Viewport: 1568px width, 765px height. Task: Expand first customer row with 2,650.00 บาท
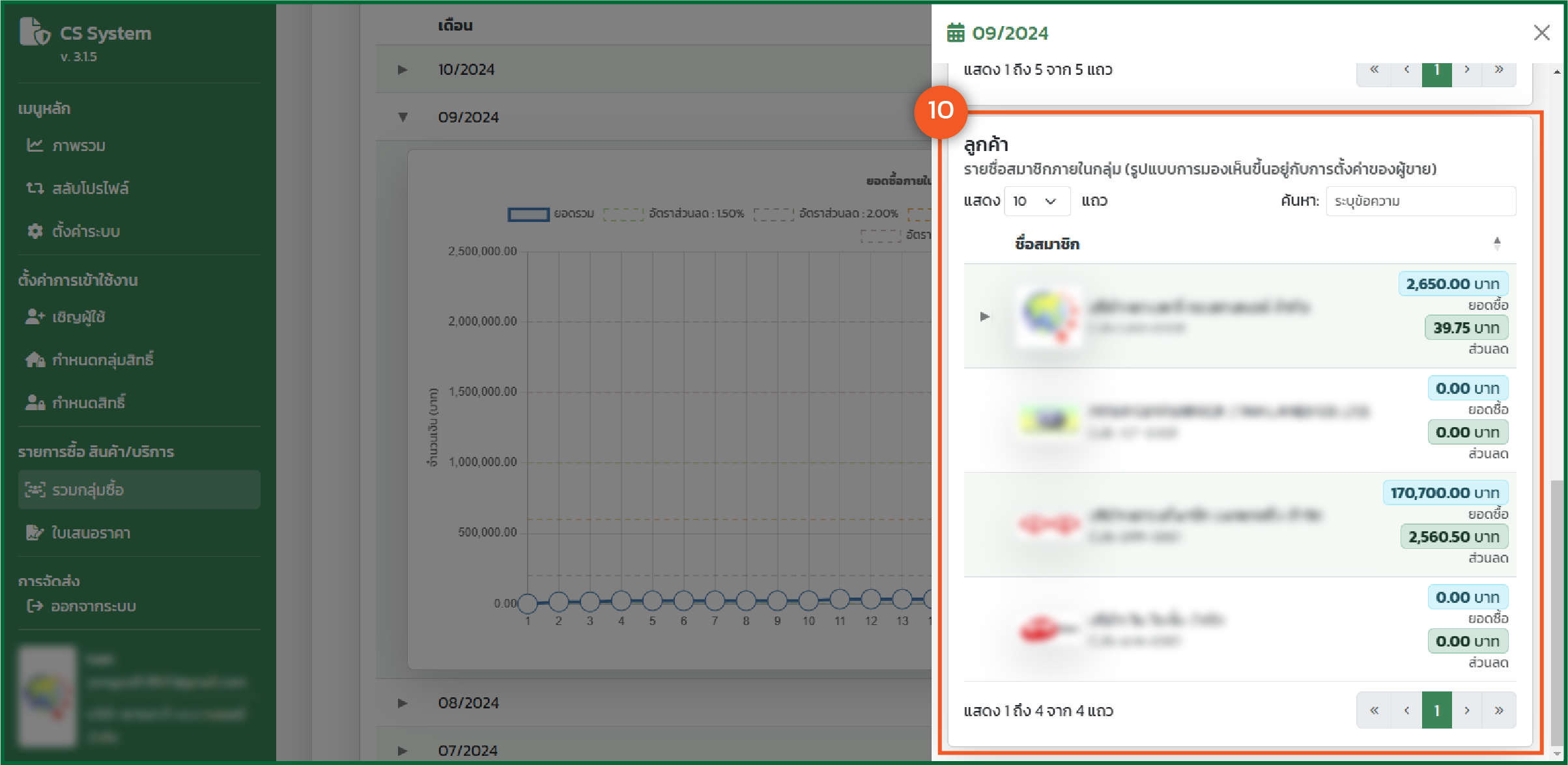(985, 316)
